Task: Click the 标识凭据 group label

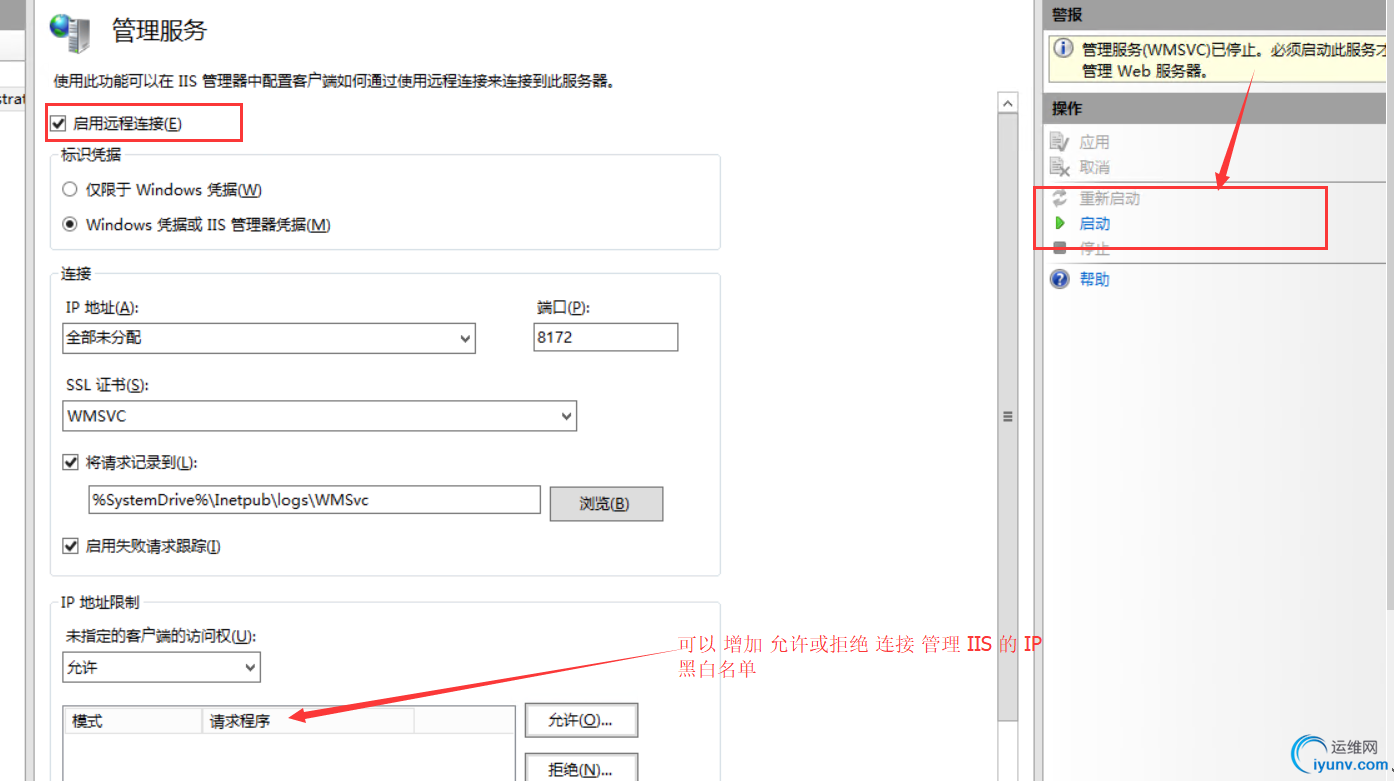Action: pyautogui.click(x=91, y=154)
